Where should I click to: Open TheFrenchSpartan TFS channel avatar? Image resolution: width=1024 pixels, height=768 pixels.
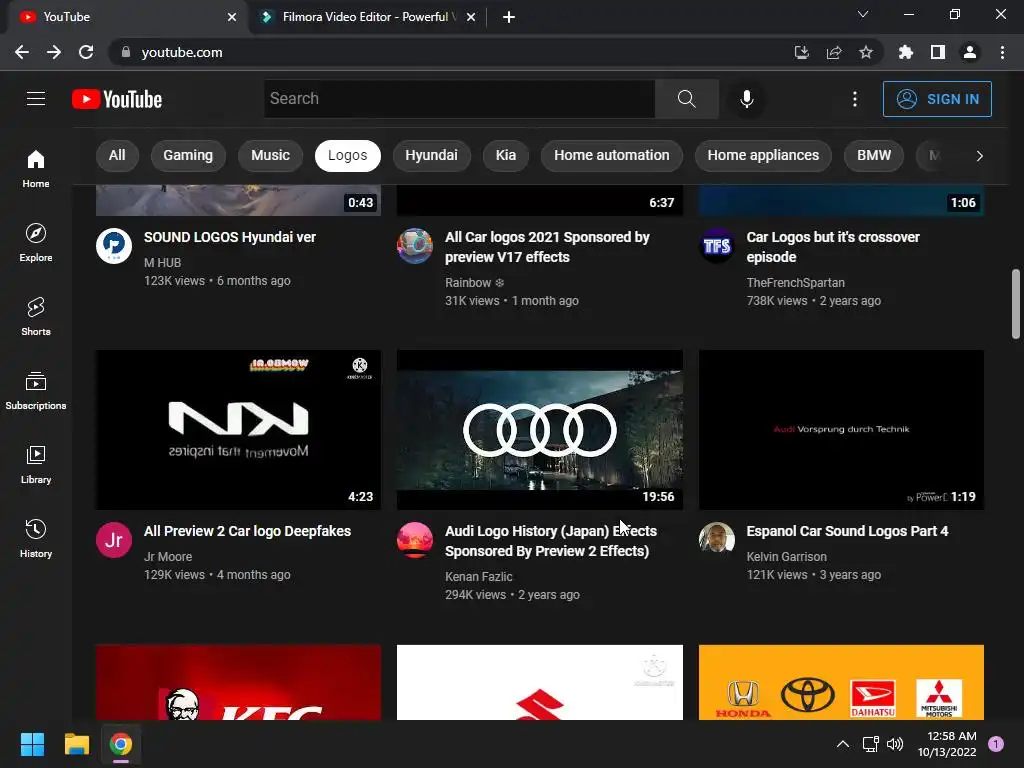(x=716, y=246)
